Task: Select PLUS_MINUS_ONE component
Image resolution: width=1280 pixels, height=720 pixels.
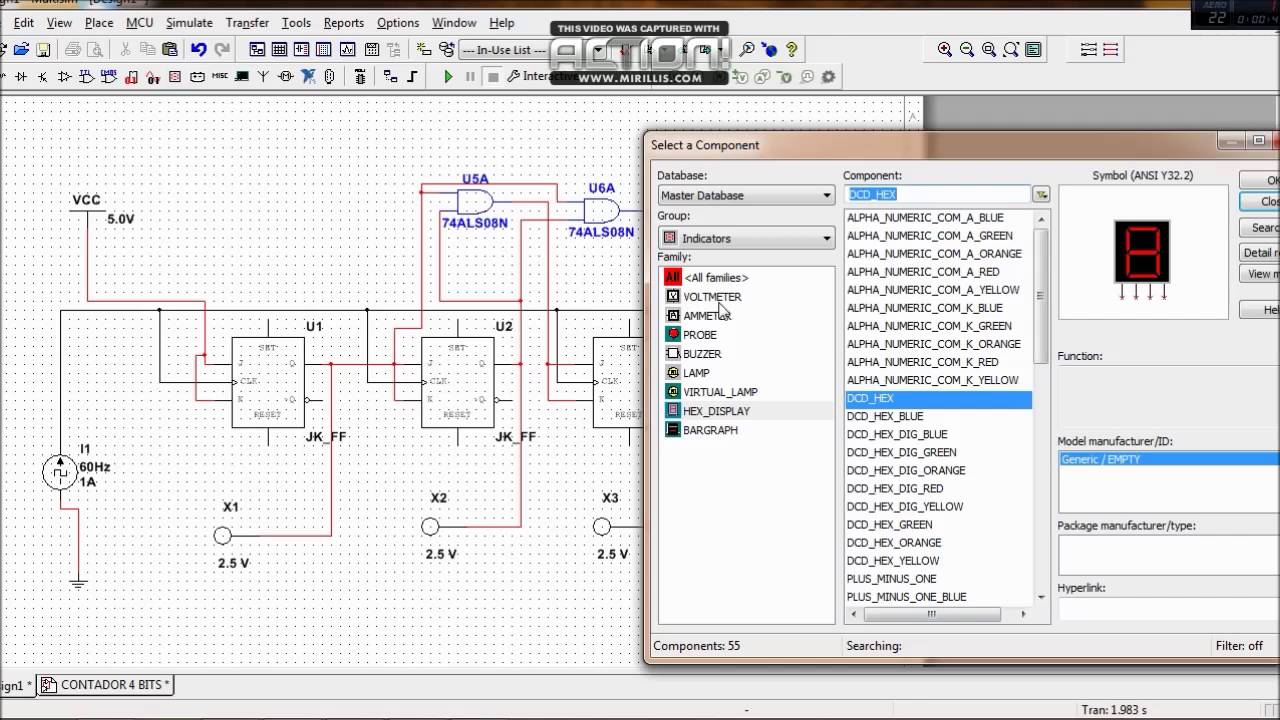Action: point(892,578)
